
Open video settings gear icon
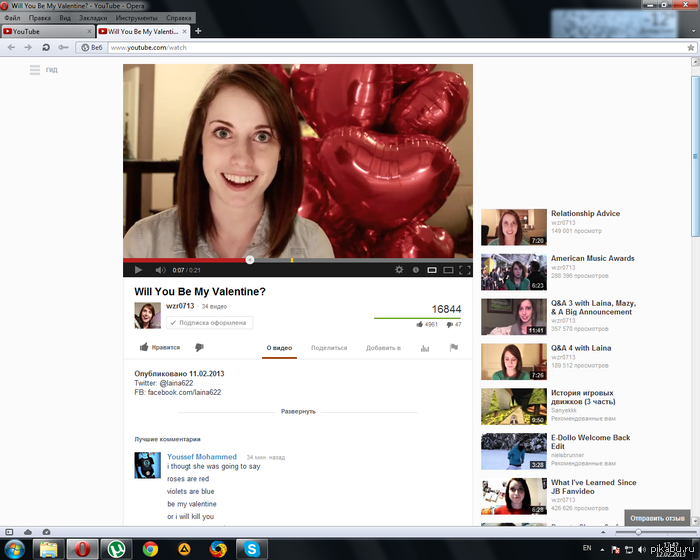point(399,270)
